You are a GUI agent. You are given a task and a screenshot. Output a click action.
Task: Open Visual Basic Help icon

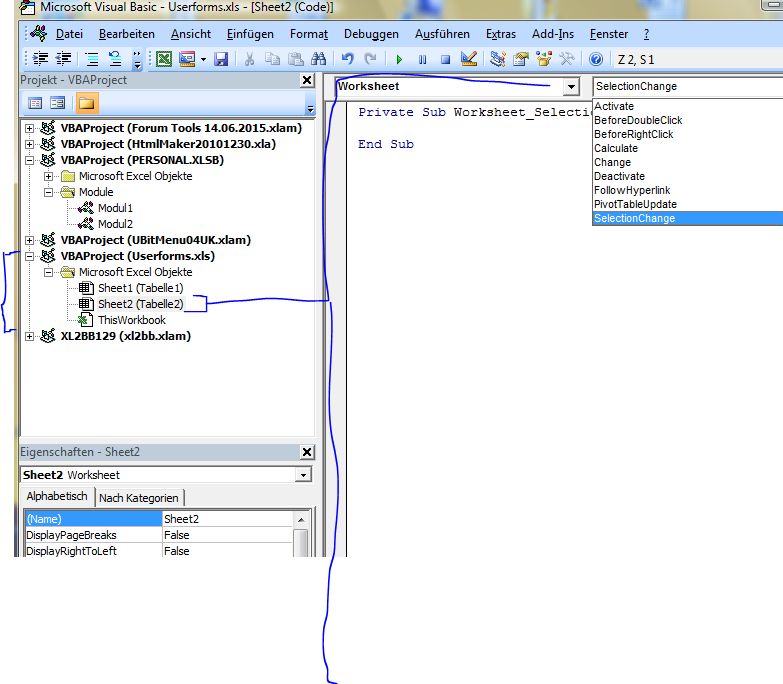tap(596, 59)
